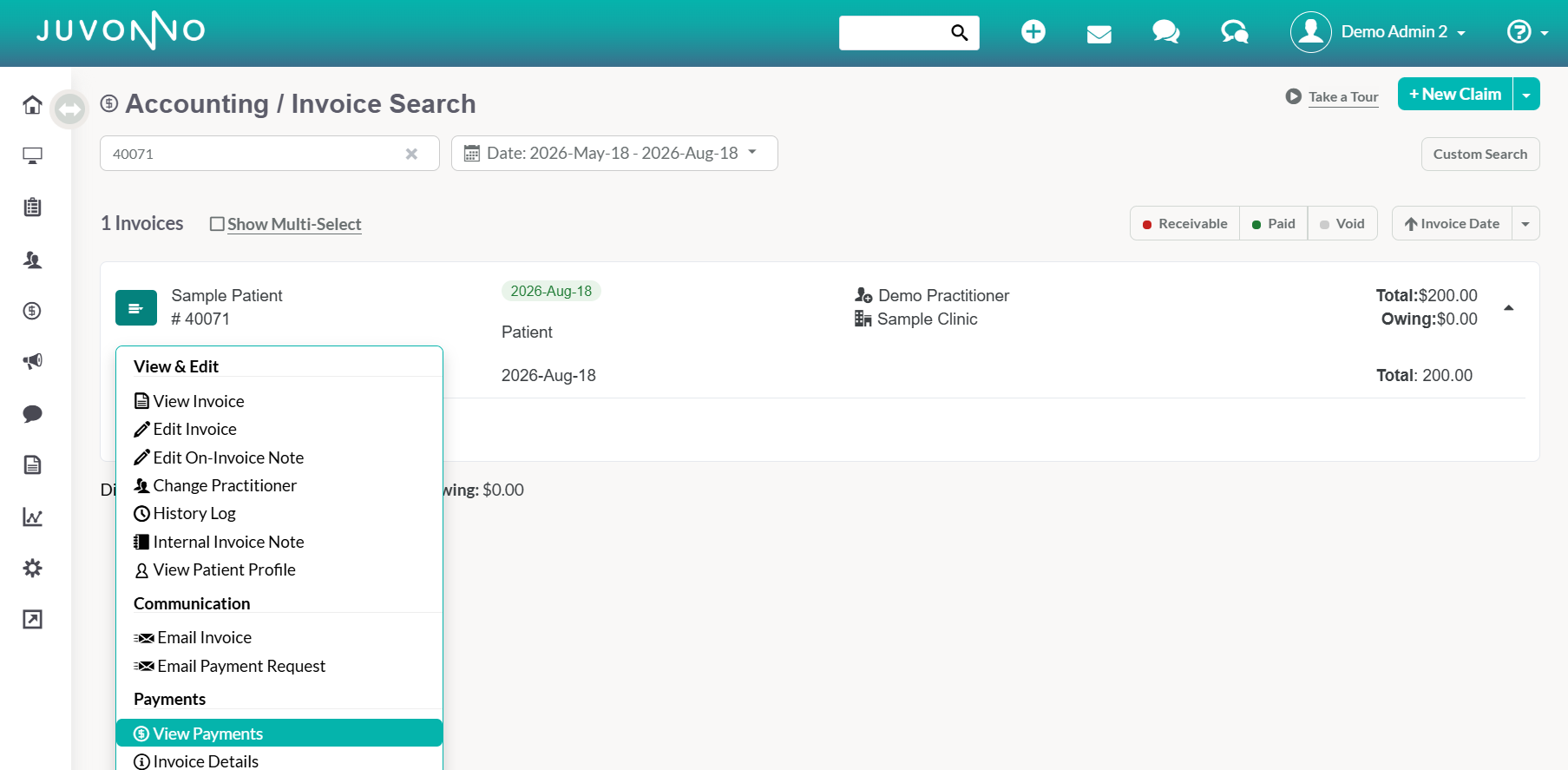Click the Total:$200.00 amount
This screenshot has width=1568, height=770.
point(1427,295)
